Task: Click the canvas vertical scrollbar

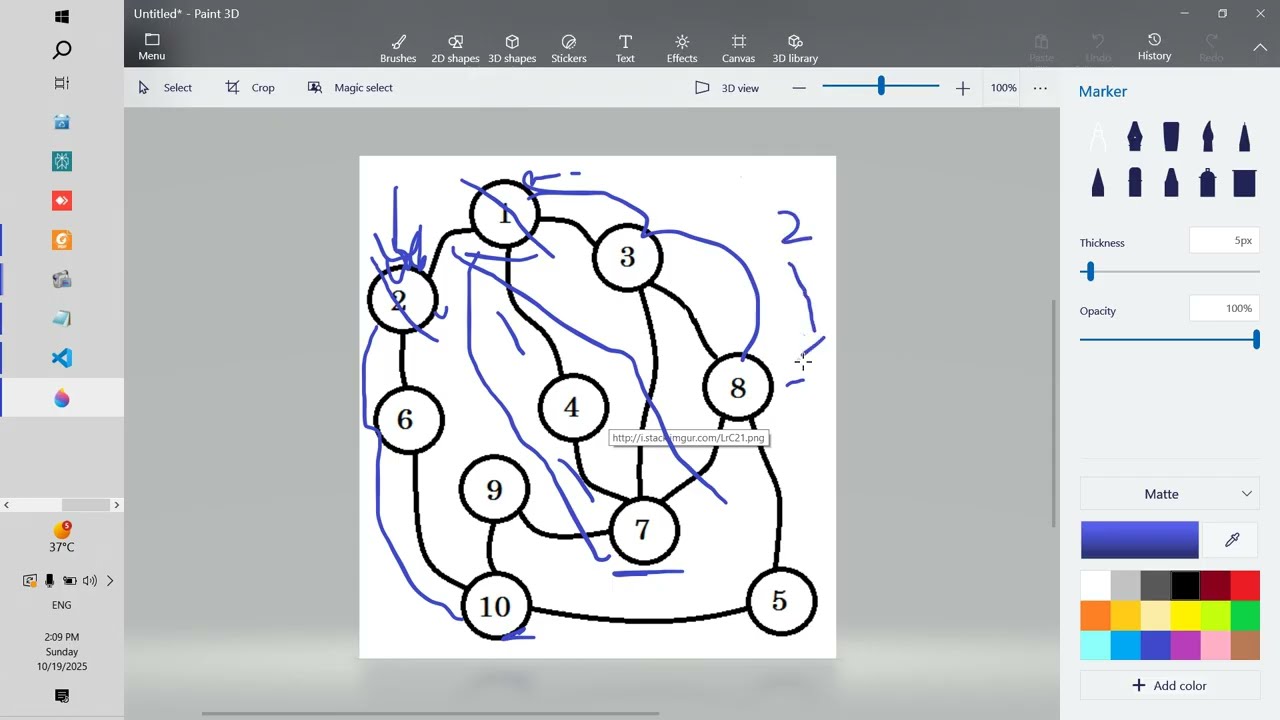Action: (x=1054, y=412)
